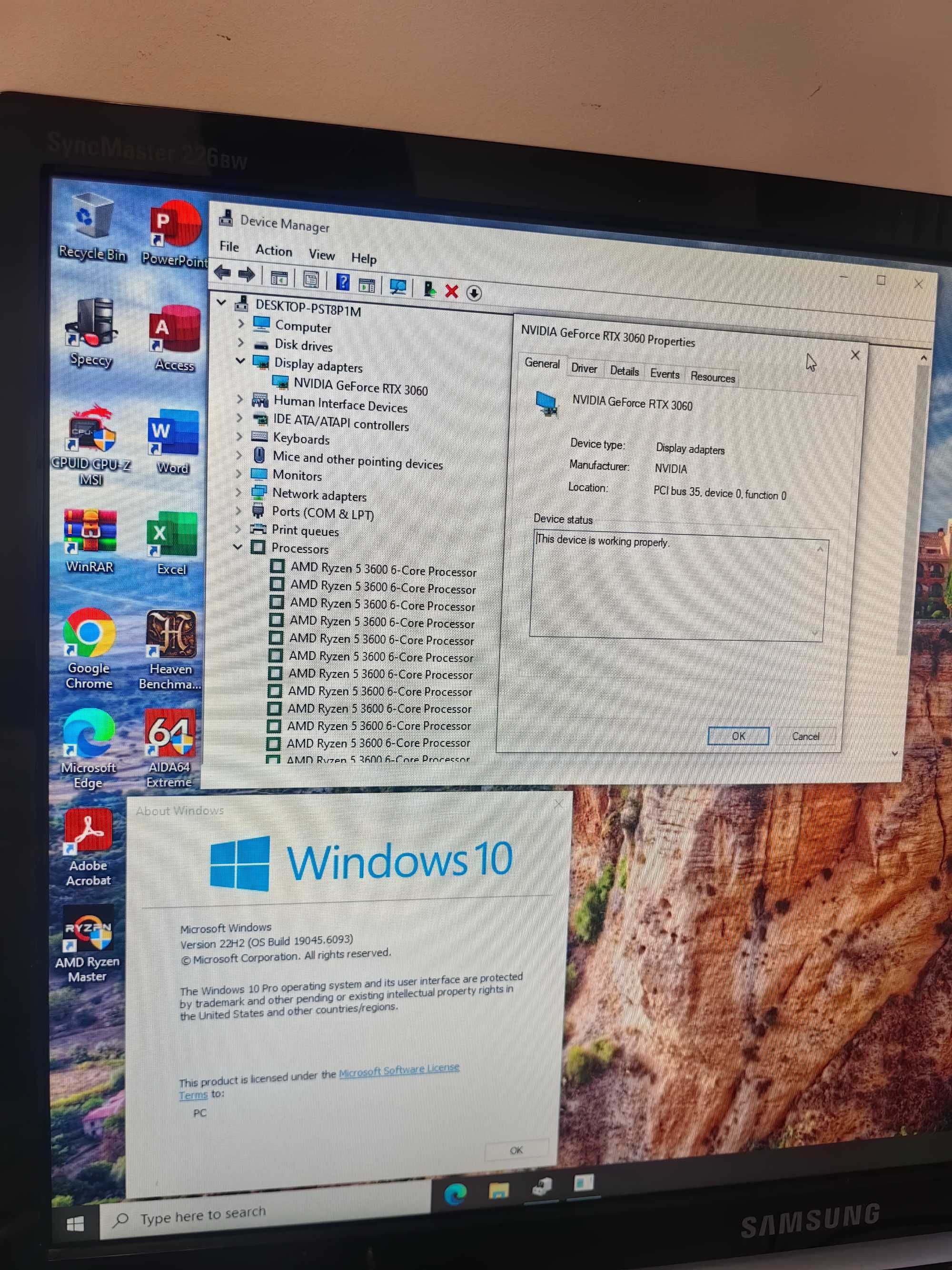Expand the Disk drives category
Screen dimensions: 952x1270
point(241,342)
